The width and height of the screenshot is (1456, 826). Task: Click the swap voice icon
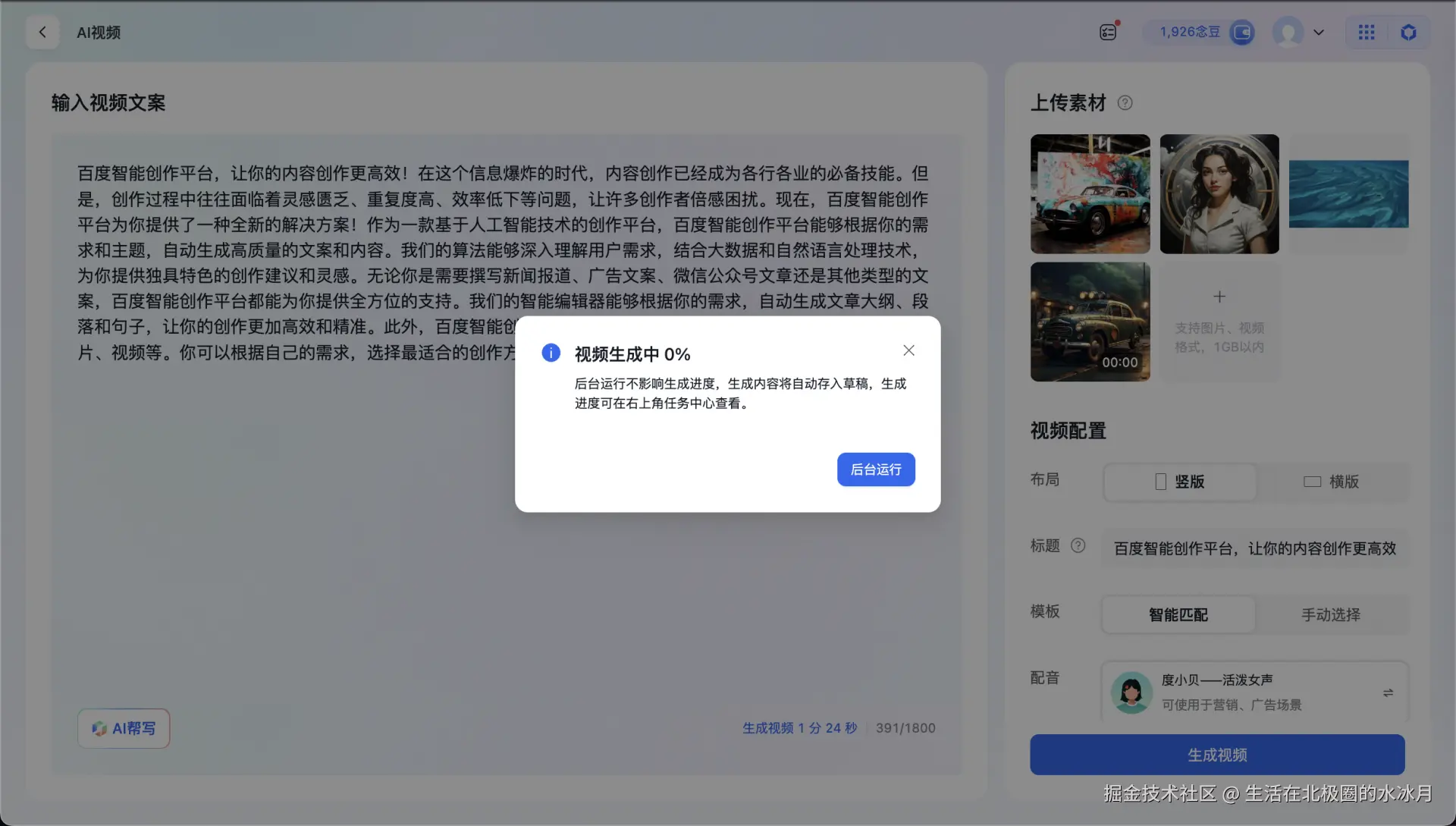click(x=1388, y=693)
